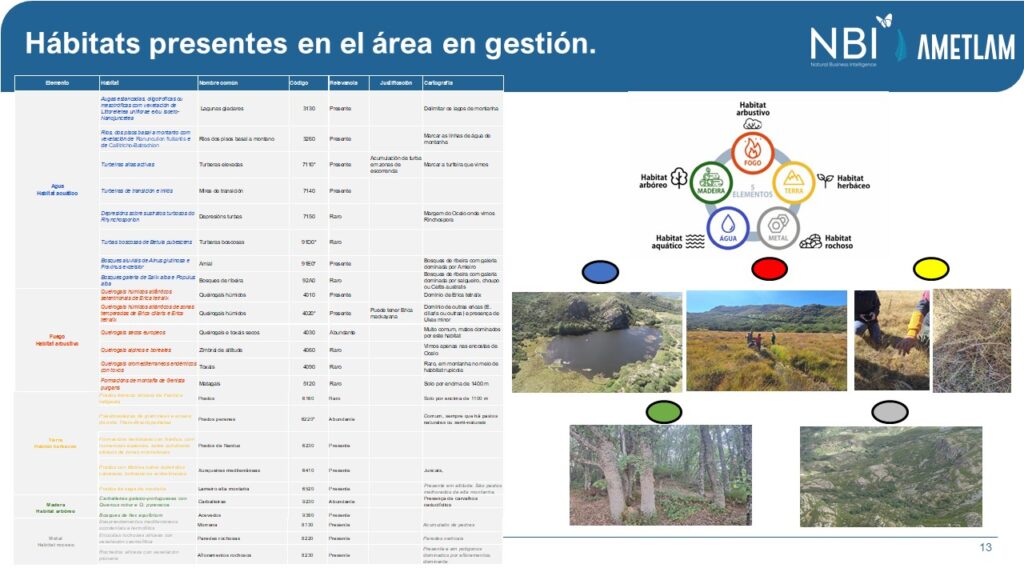Click the rocks icon beside Habitat rochoso
The width and height of the screenshot is (1024, 576).
(810, 242)
